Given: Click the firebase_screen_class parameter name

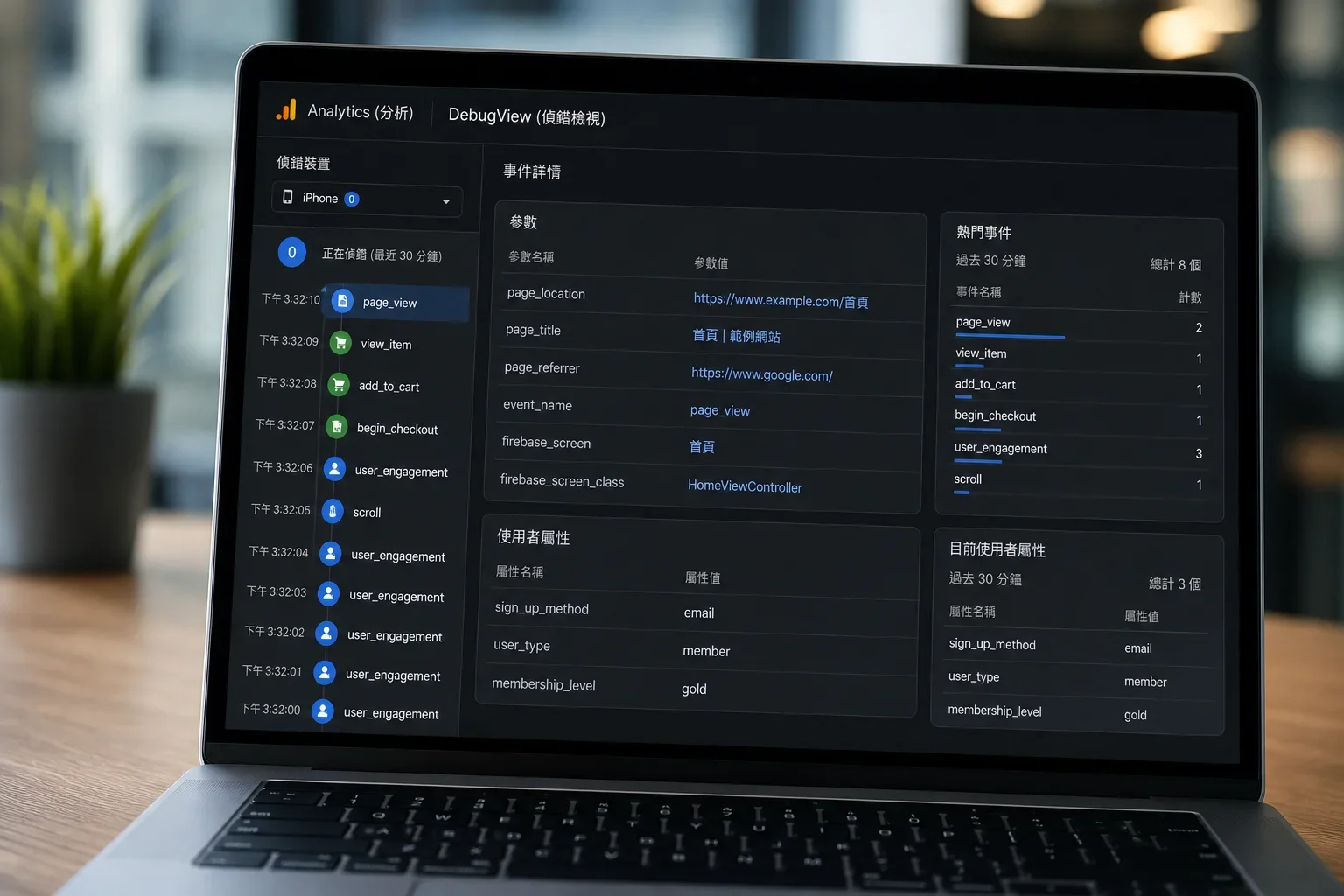Looking at the screenshot, I should (562, 481).
